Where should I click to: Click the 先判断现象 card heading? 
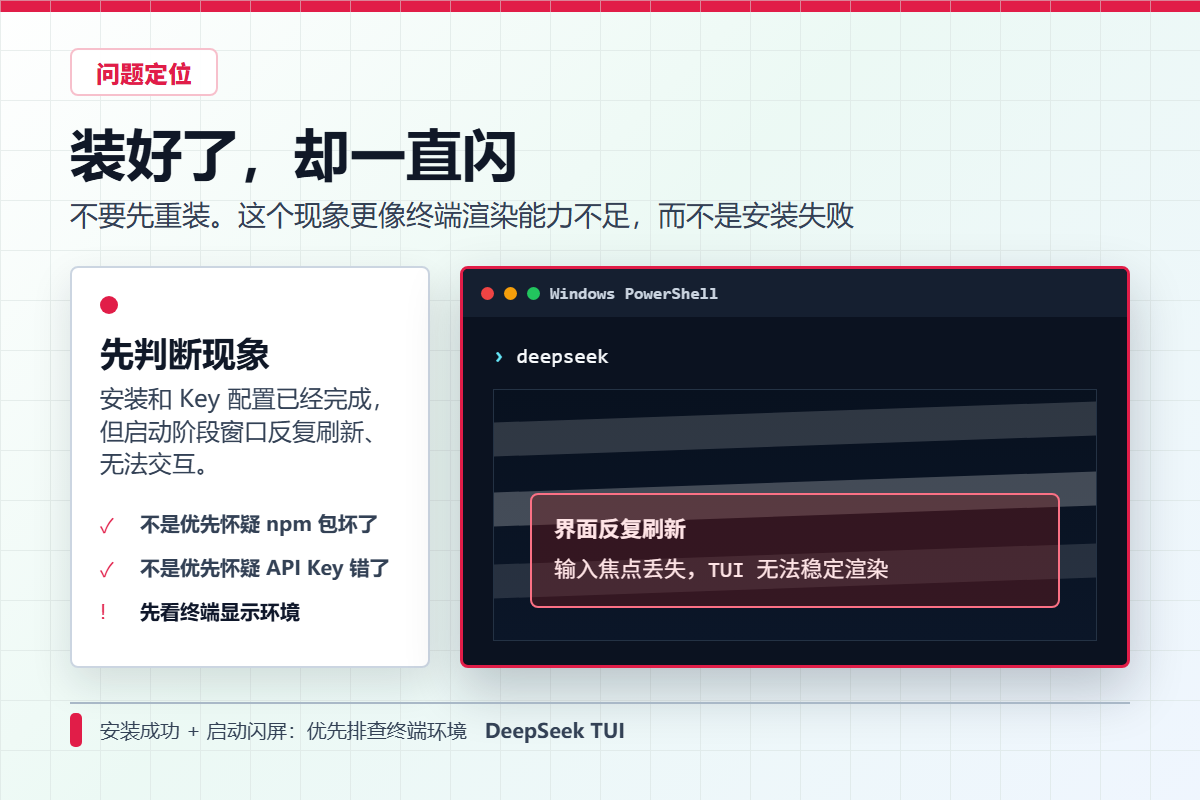coord(184,353)
